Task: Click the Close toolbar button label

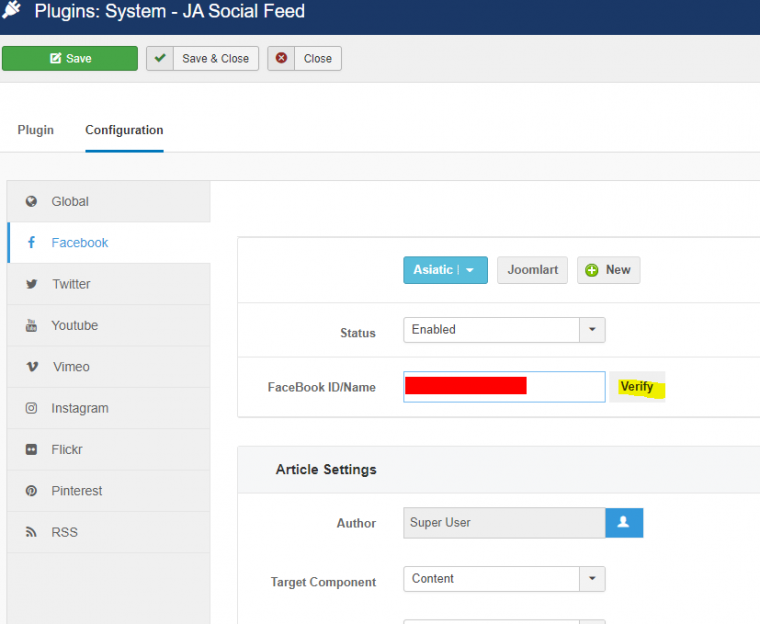Action: (x=317, y=59)
